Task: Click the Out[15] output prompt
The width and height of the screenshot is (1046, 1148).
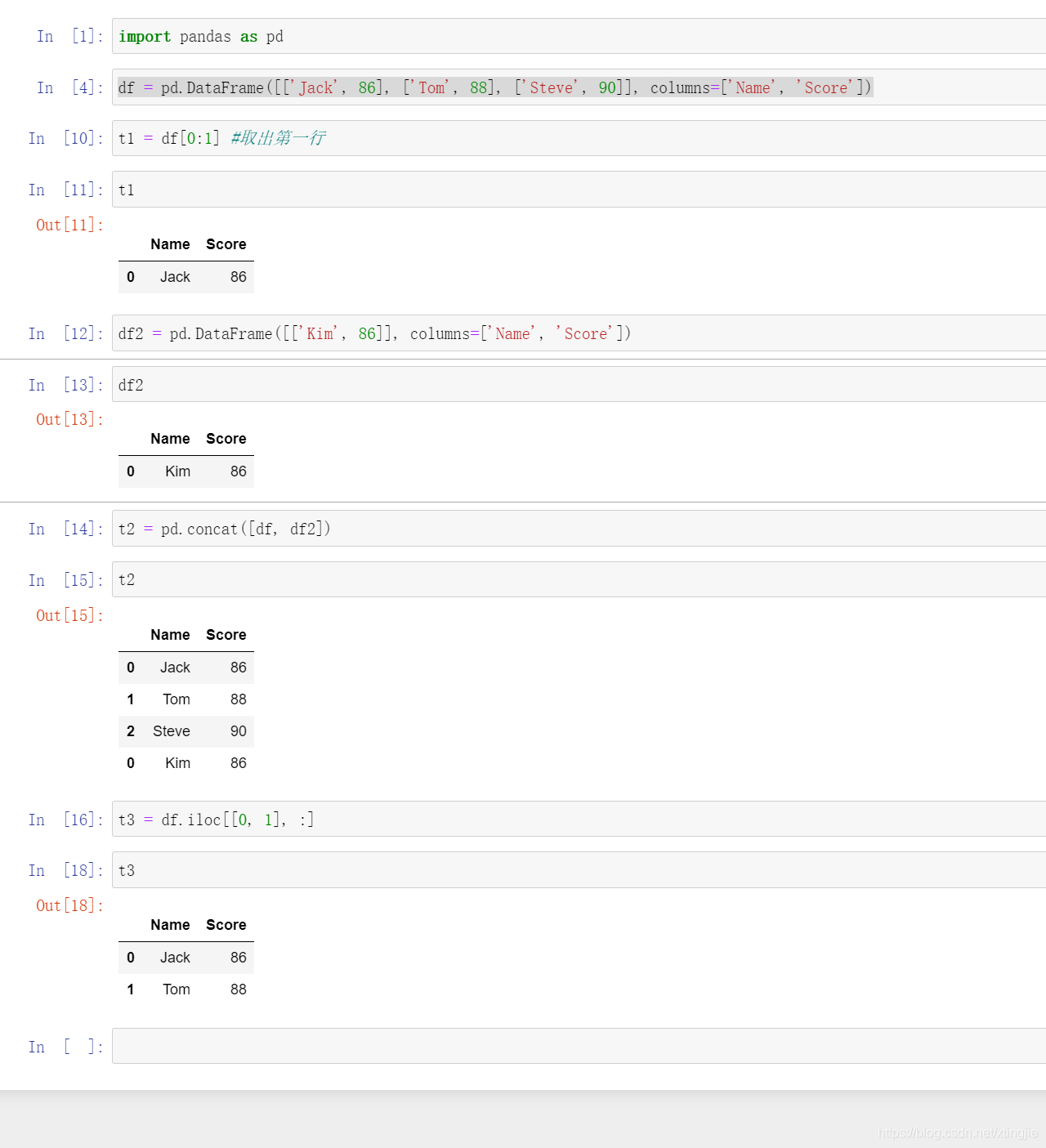Action: point(70,615)
